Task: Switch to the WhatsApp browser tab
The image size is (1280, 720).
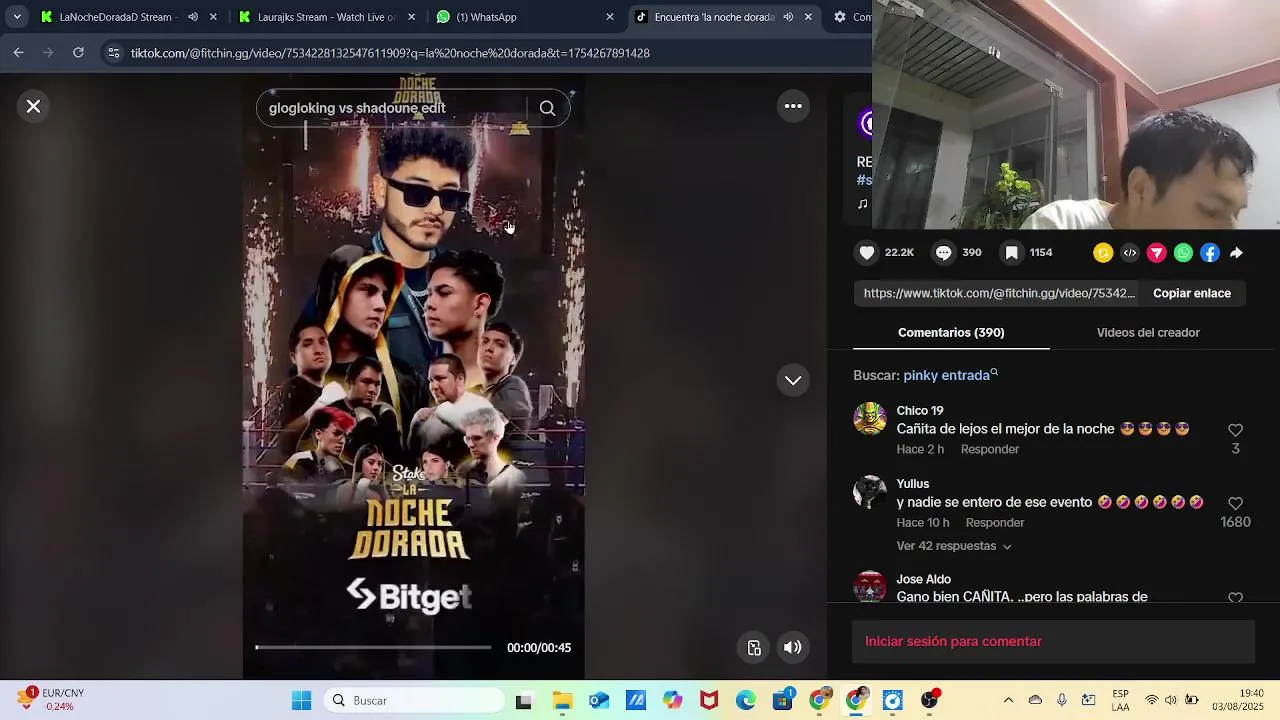Action: coord(525,17)
